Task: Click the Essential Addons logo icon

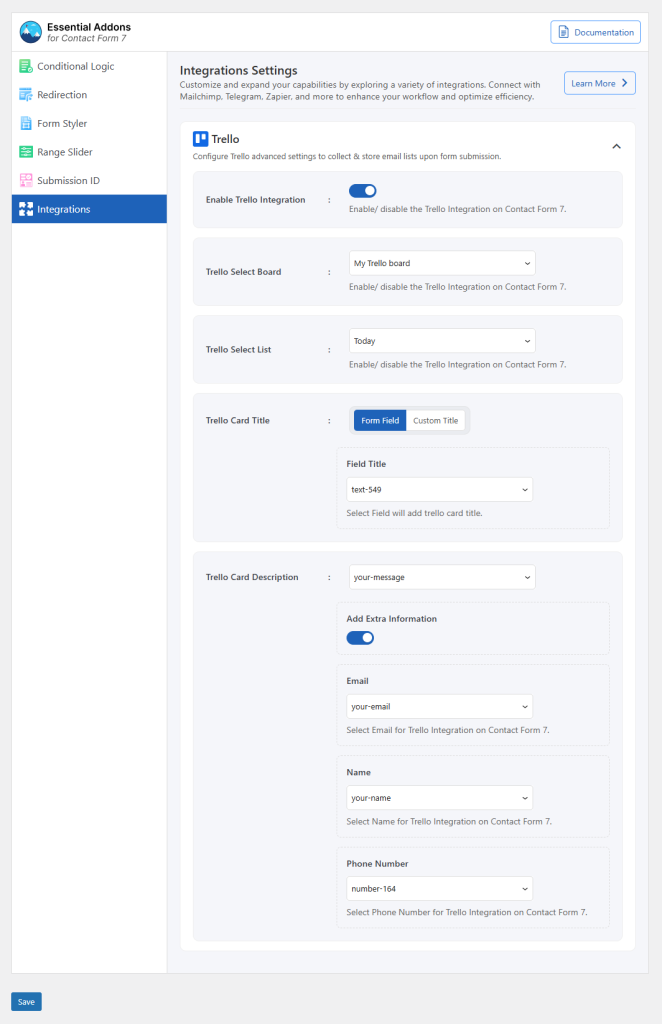Action: [x=30, y=31]
